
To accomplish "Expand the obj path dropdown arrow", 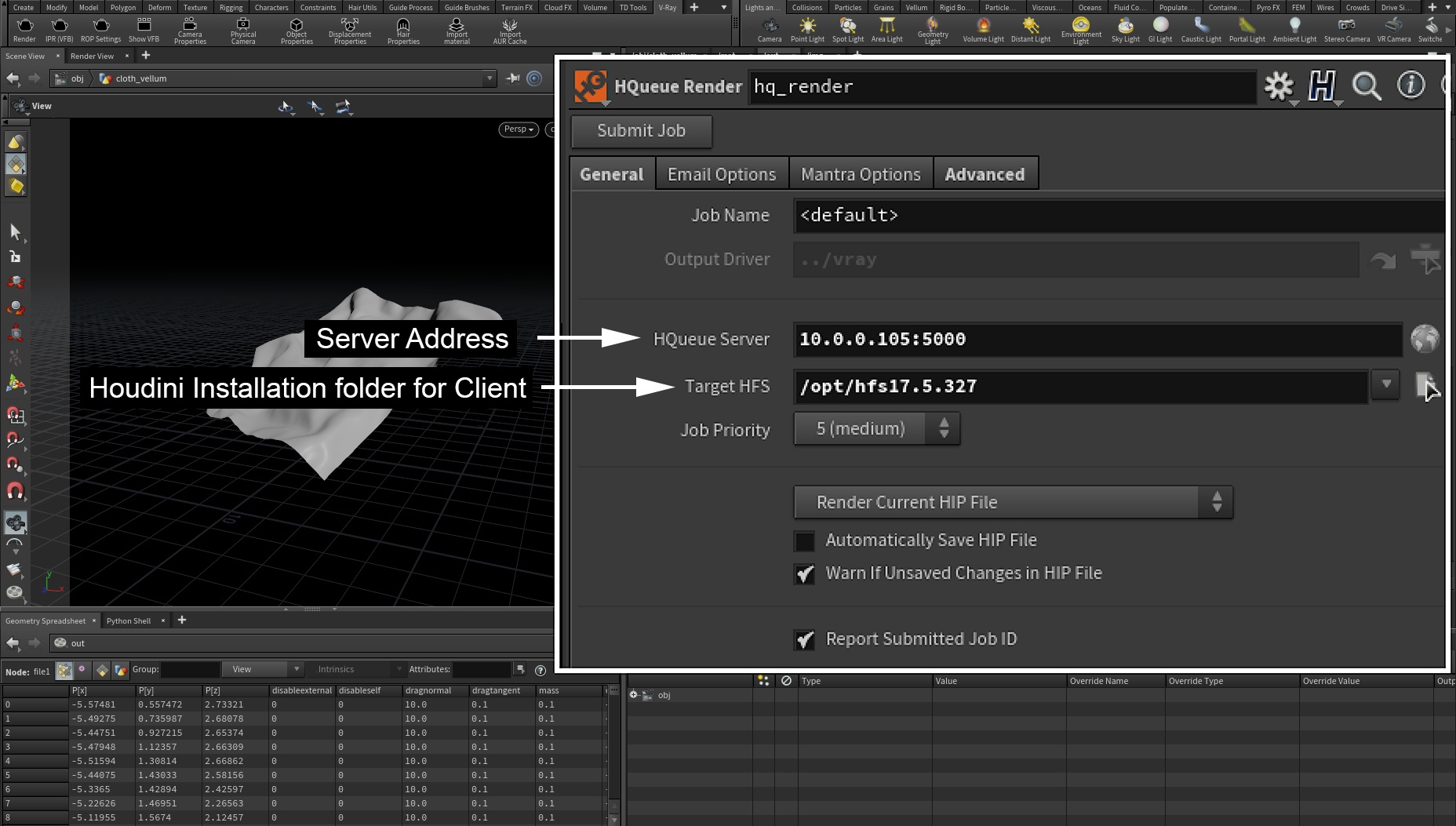I will click(490, 78).
